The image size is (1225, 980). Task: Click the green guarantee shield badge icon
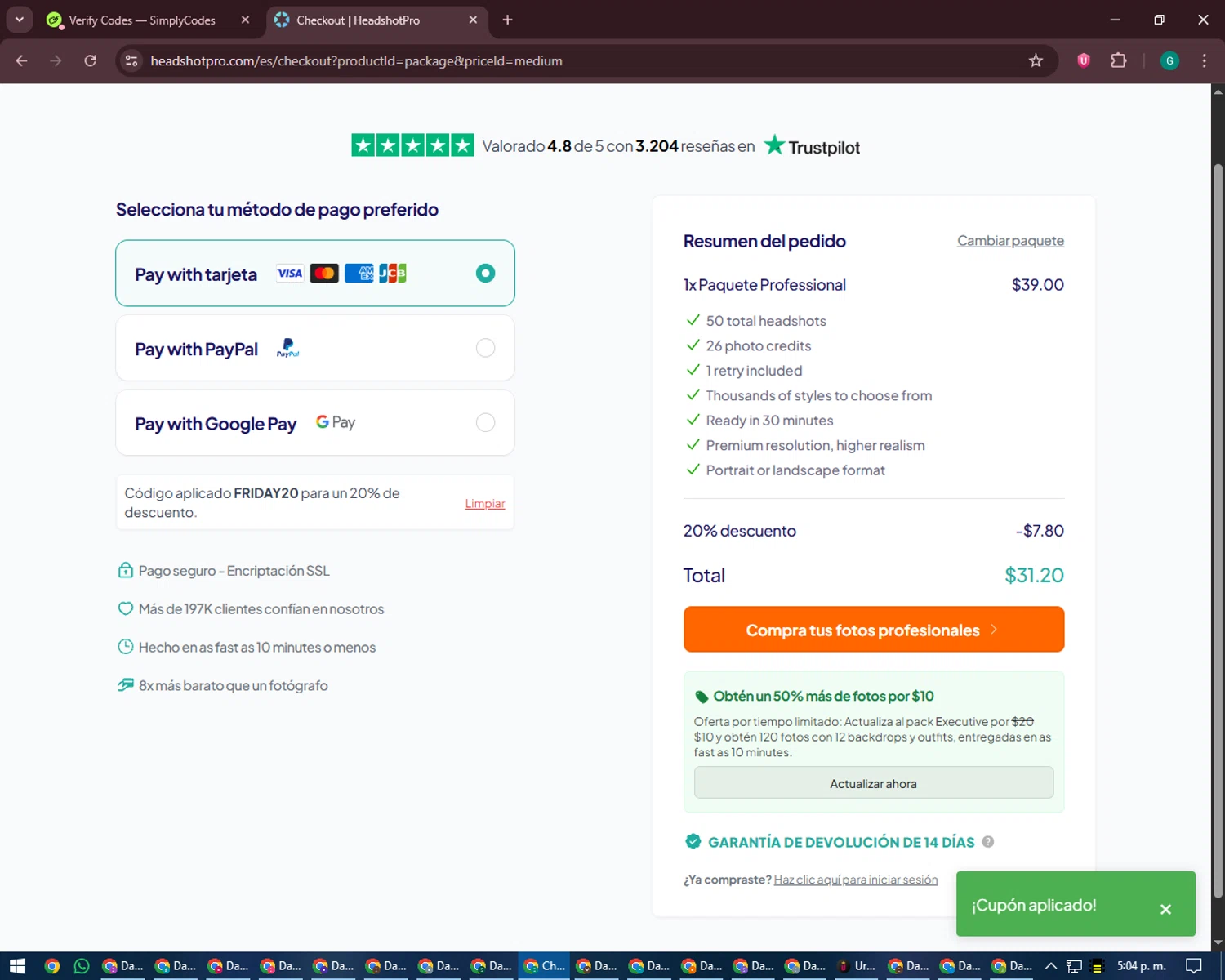click(693, 841)
